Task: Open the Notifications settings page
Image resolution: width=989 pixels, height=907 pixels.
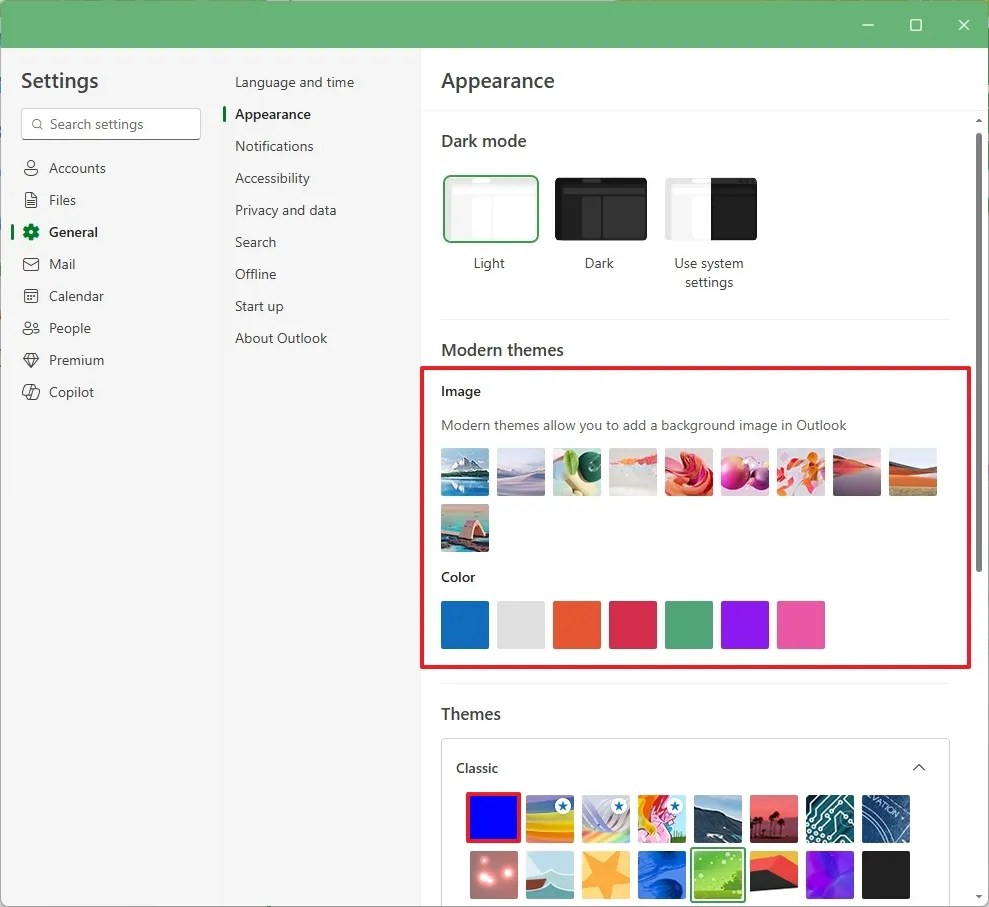Action: pos(274,146)
